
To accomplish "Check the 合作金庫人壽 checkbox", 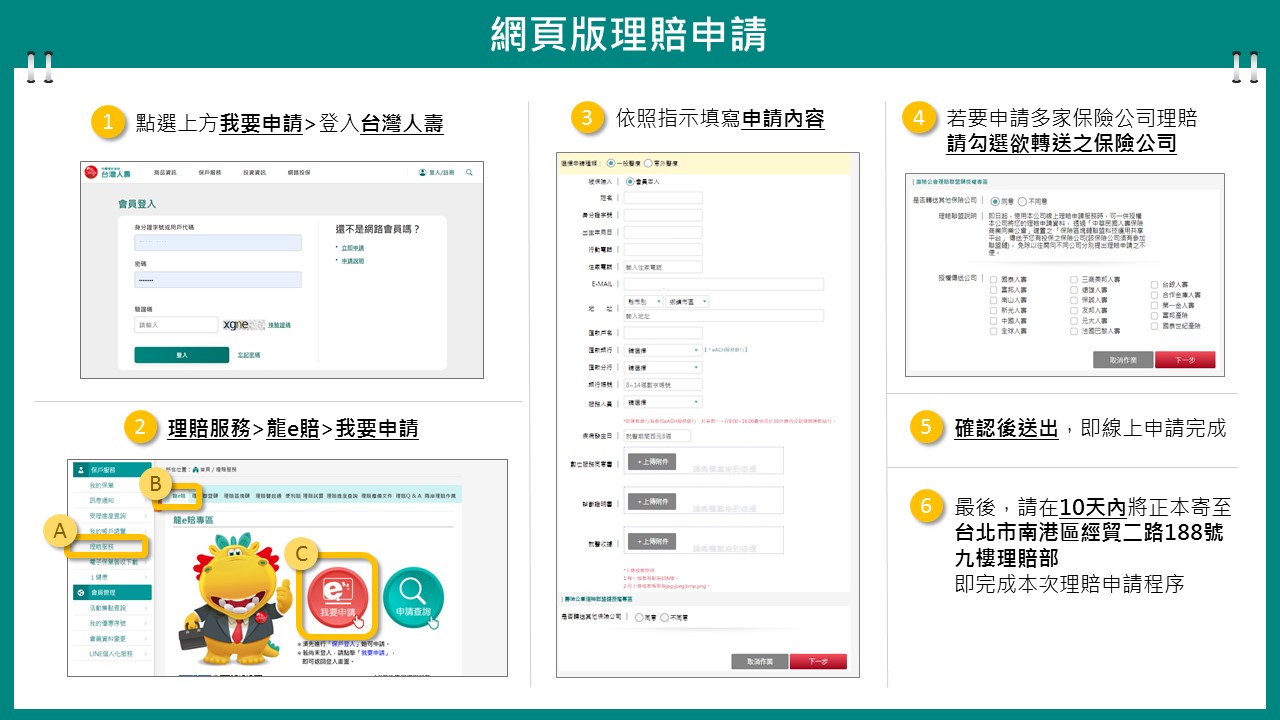I will 1154,295.
